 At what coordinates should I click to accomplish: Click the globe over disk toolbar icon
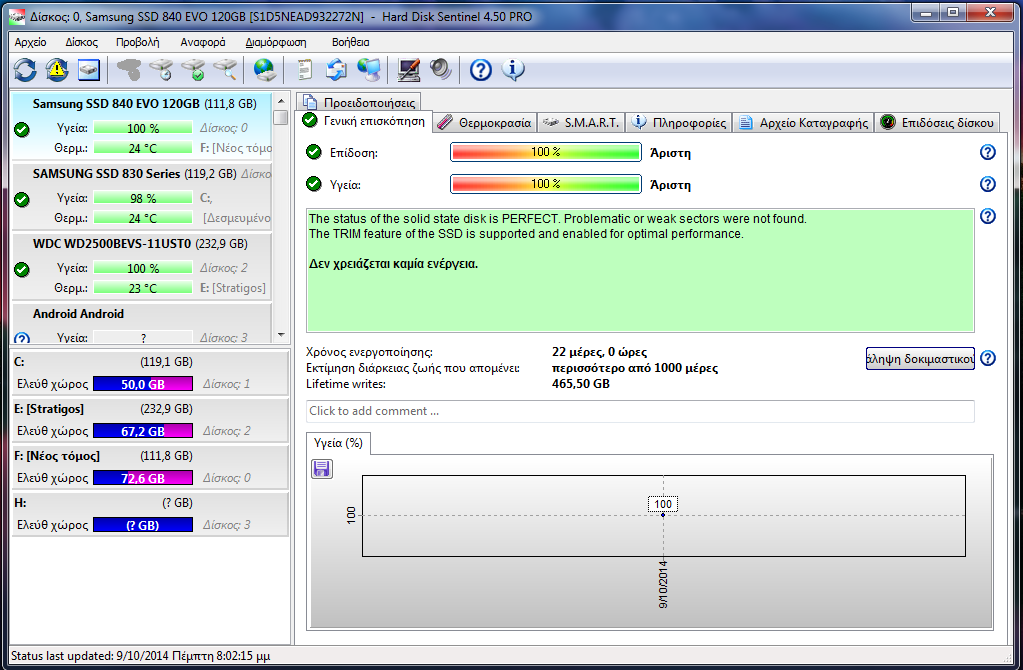point(264,70)
